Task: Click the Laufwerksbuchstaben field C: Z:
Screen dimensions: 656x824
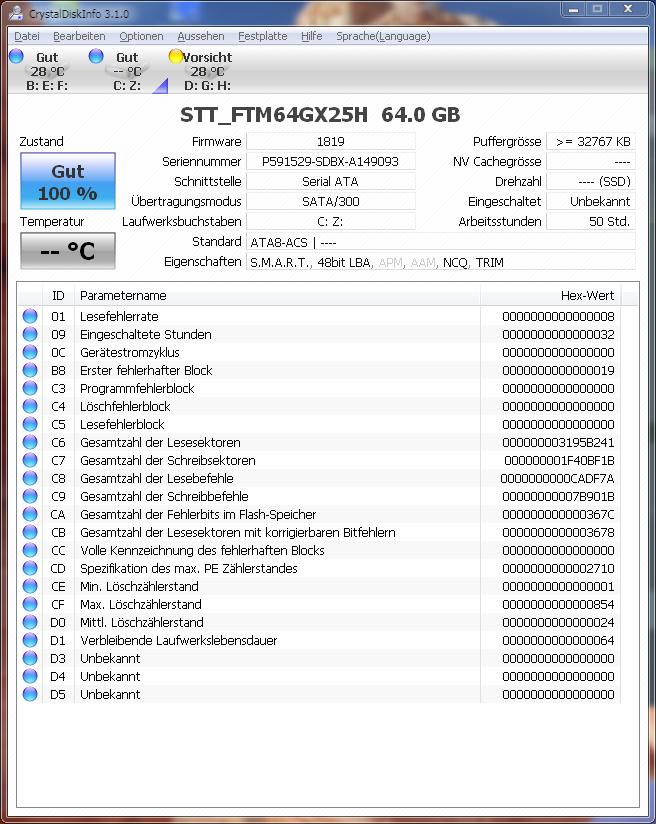Action: pyautogui.click(x=331, y=221)
